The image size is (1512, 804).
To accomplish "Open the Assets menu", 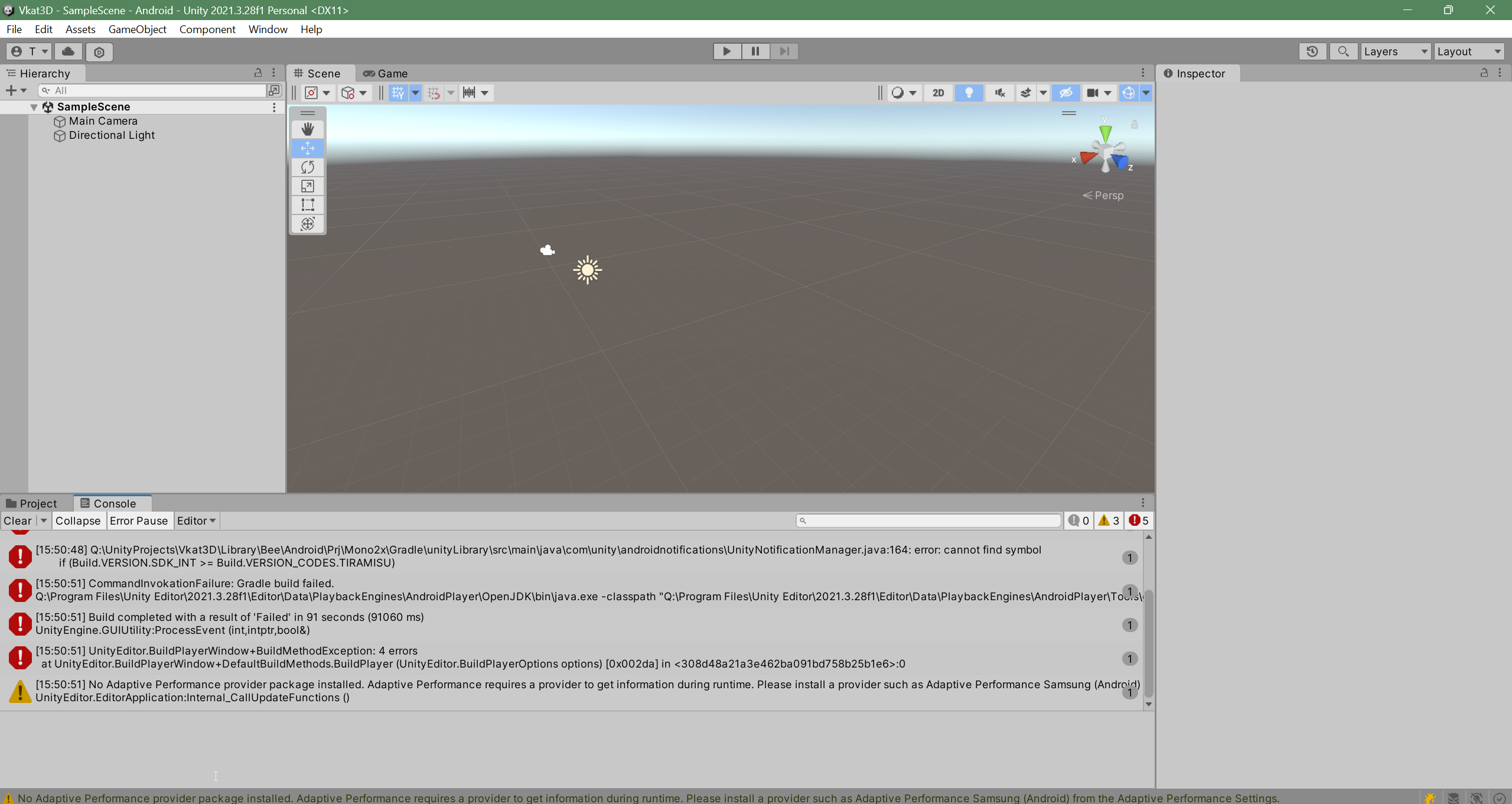I will click(80, 29).
